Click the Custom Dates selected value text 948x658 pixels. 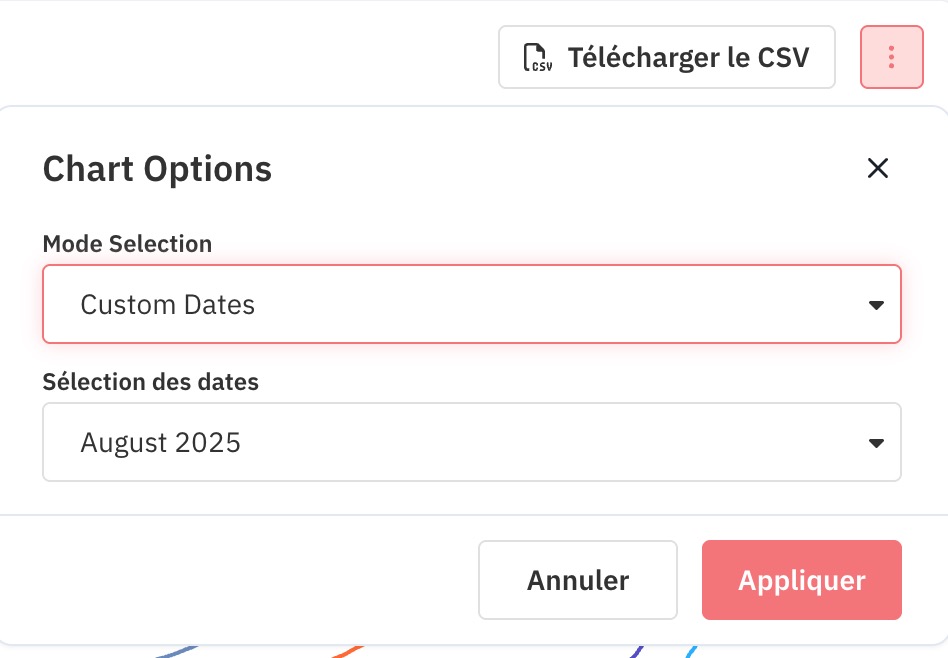click(167, 305)
